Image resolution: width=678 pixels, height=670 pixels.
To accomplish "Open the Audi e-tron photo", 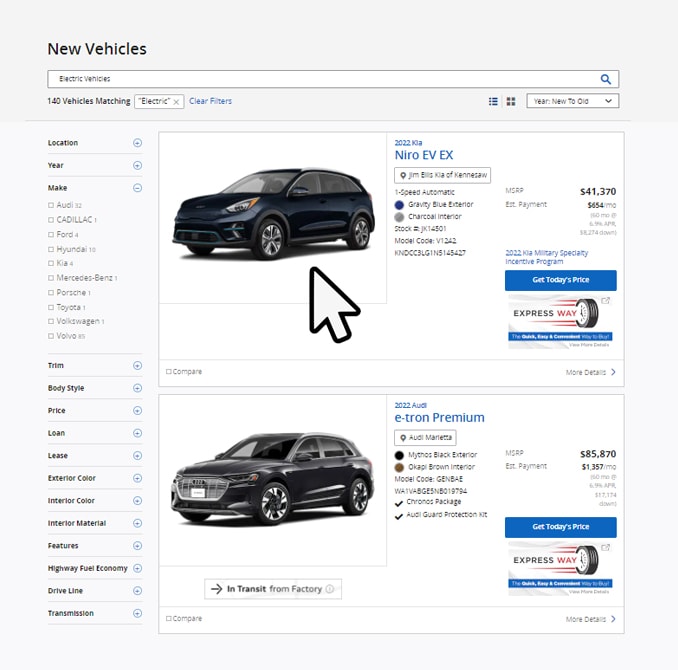I will 273,480.
